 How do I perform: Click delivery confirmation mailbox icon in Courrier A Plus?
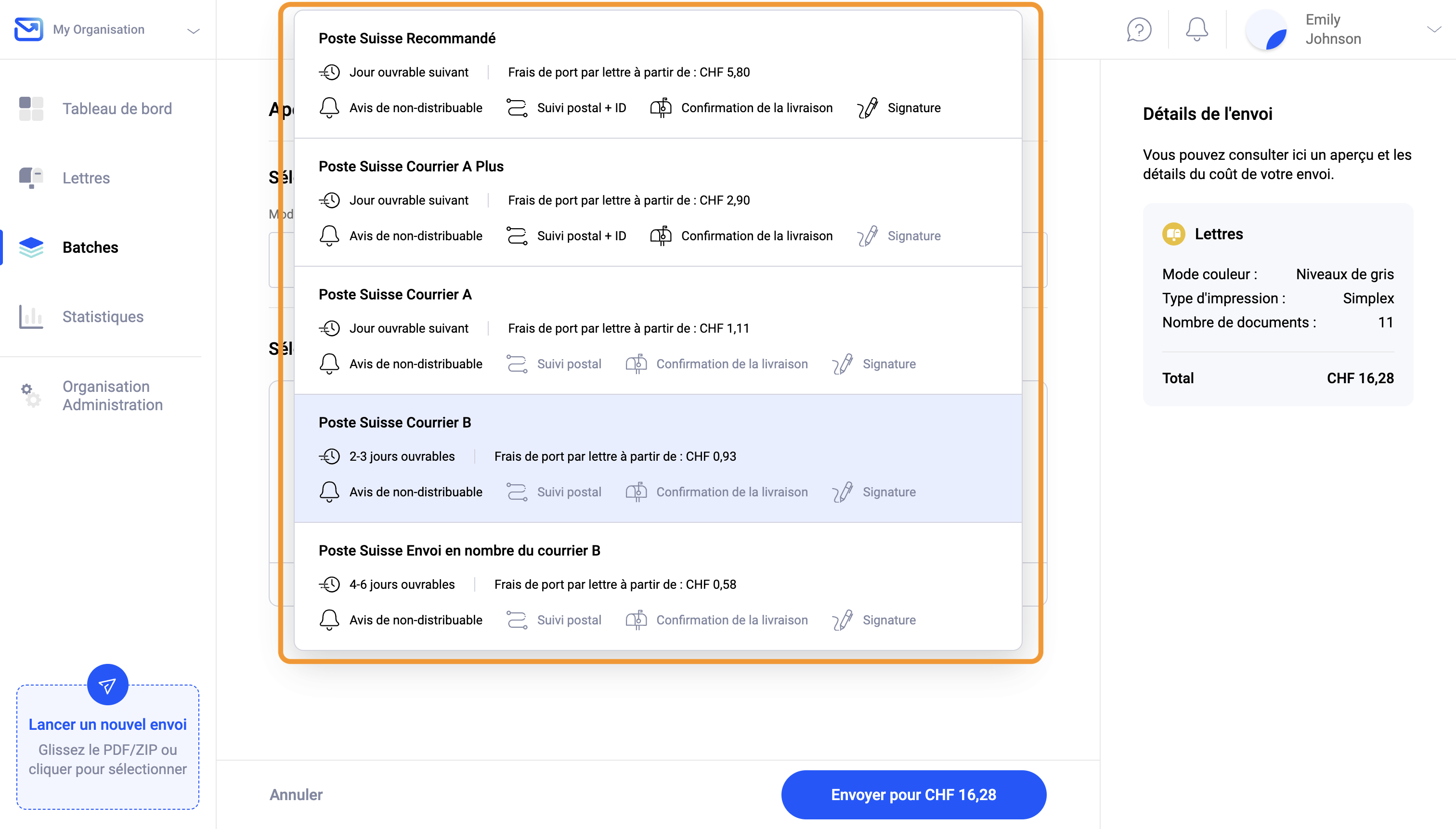[x=661, y=236]
